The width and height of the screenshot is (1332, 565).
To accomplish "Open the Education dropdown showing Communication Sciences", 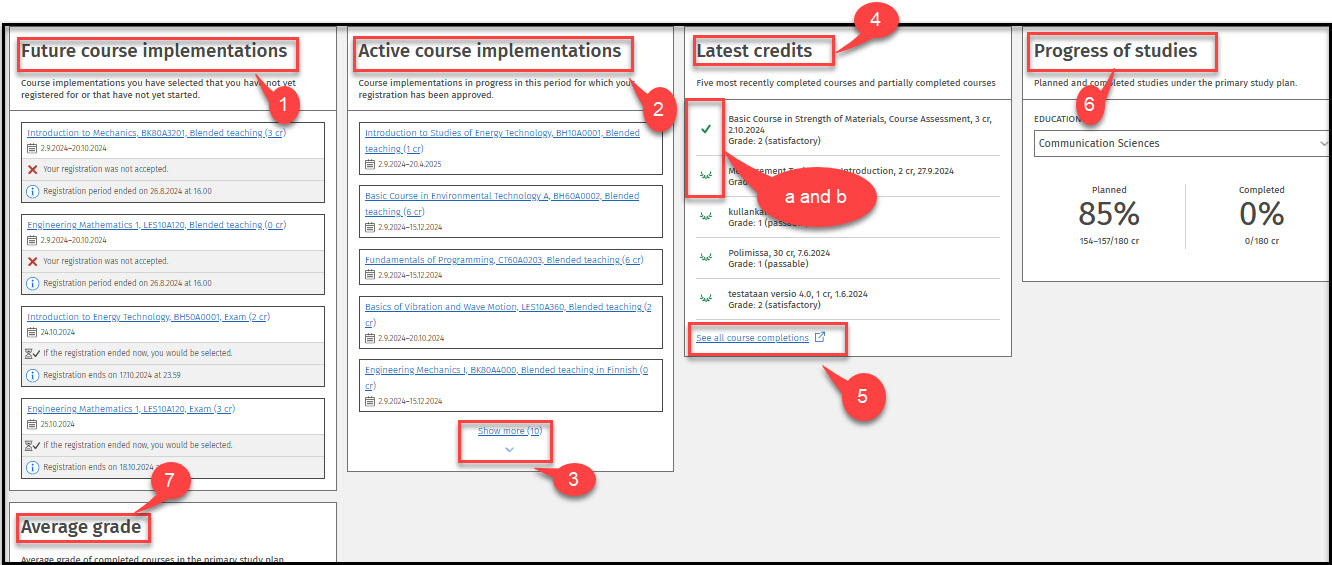I will click(x=1182, y=143).
